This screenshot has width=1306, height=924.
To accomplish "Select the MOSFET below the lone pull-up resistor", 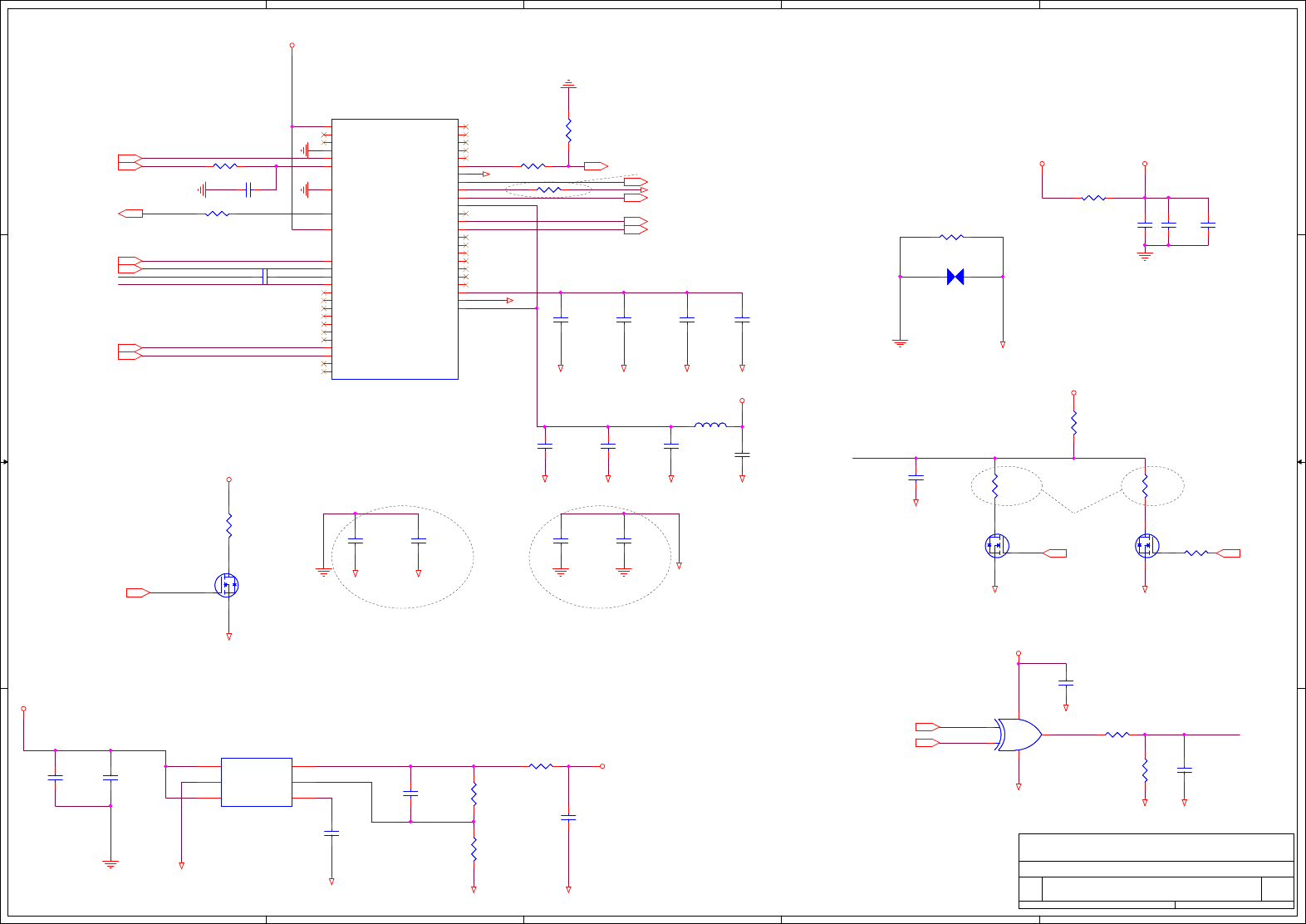I will [227, 585].
